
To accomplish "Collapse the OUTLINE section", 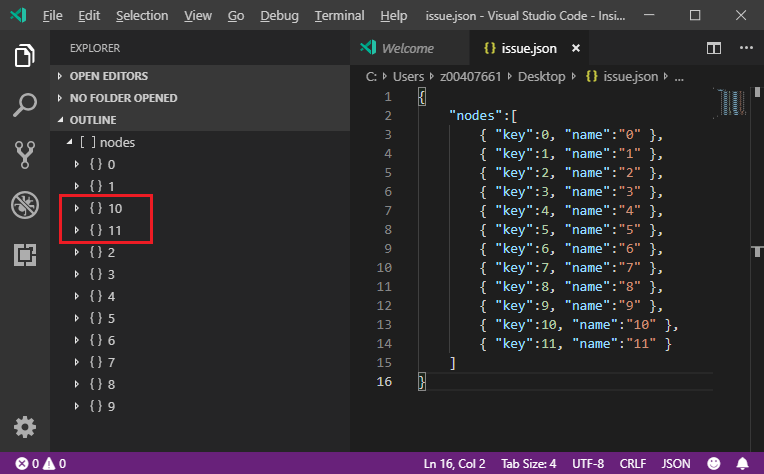I will [x=200, y=120].
